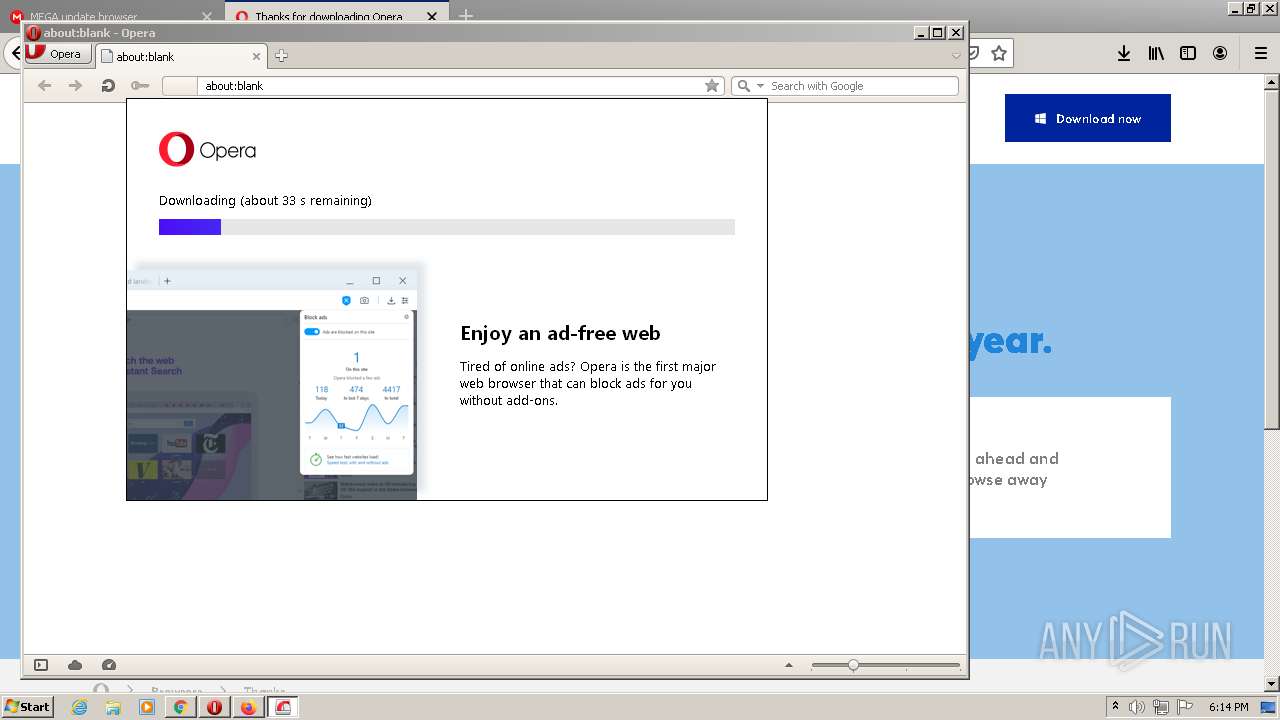Open Windows Explorer from taskbar
Image resolution: width=1280 pixels, height=720 pixels.
113,707
